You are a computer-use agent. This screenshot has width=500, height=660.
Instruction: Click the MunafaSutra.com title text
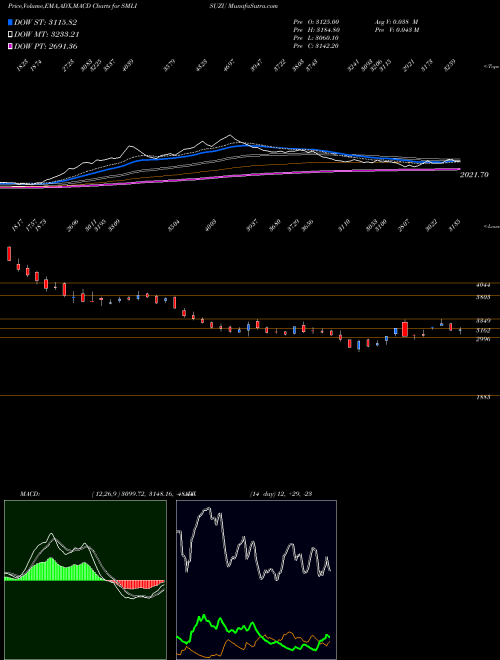point(253,6)
